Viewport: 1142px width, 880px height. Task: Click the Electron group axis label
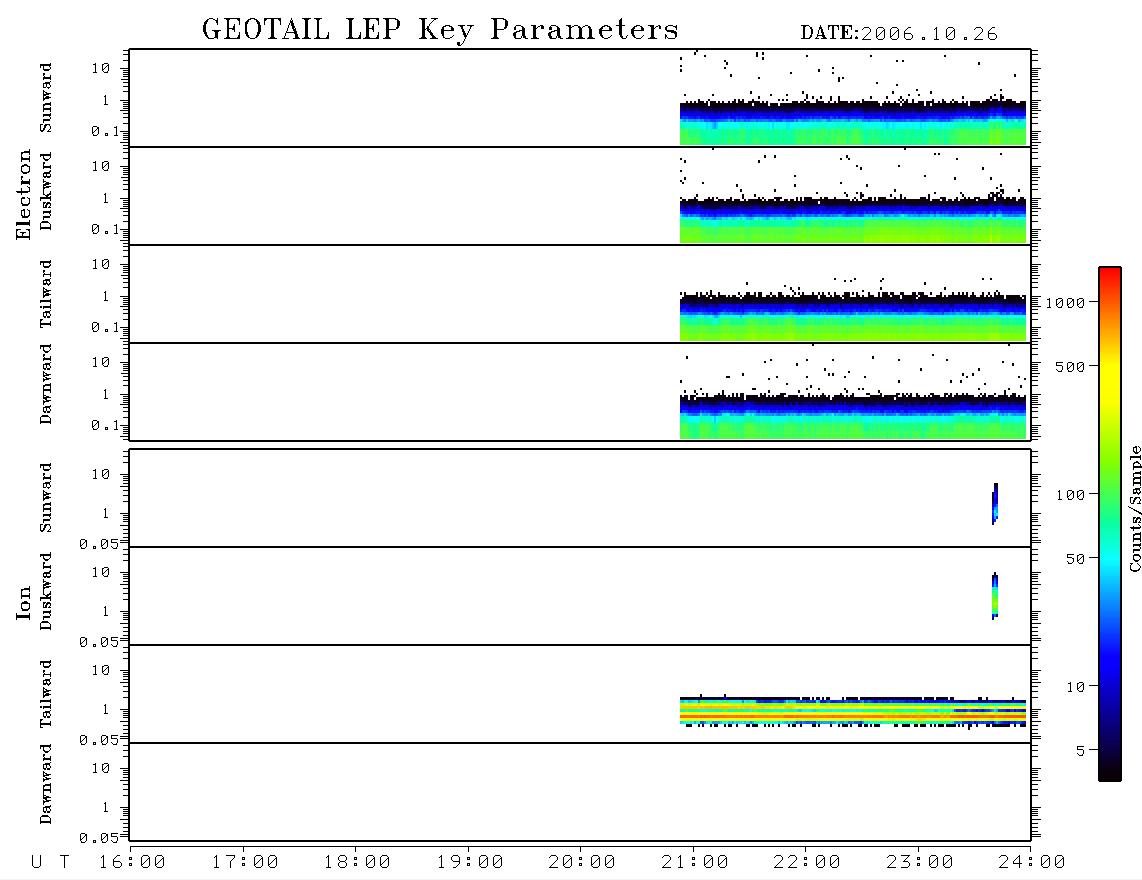[x=24, y=194]
